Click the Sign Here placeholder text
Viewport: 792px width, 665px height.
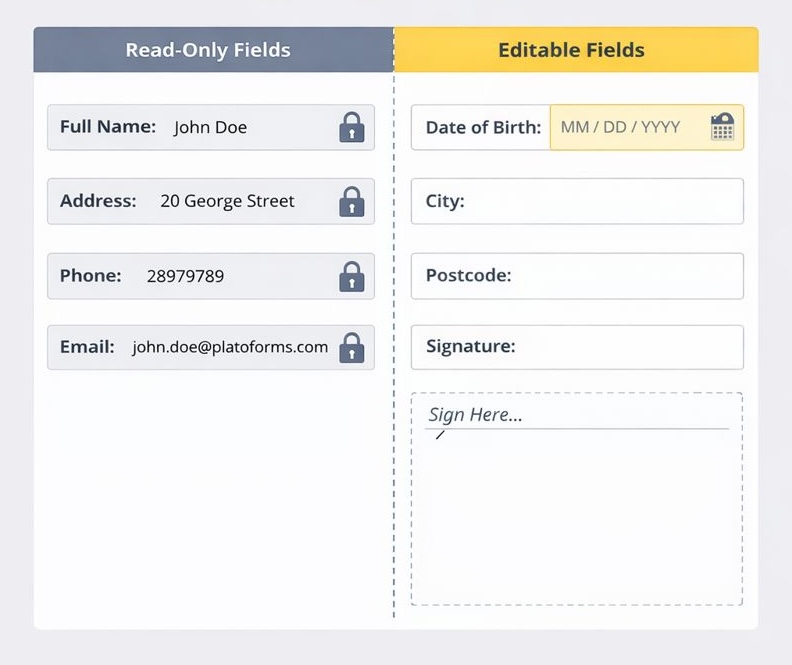click(x=475, y=415)
